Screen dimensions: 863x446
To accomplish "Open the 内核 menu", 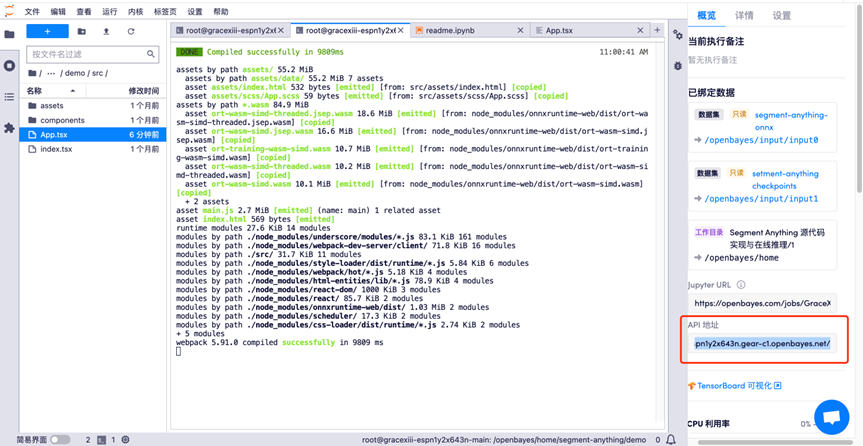I will click(x=135, y=12).
